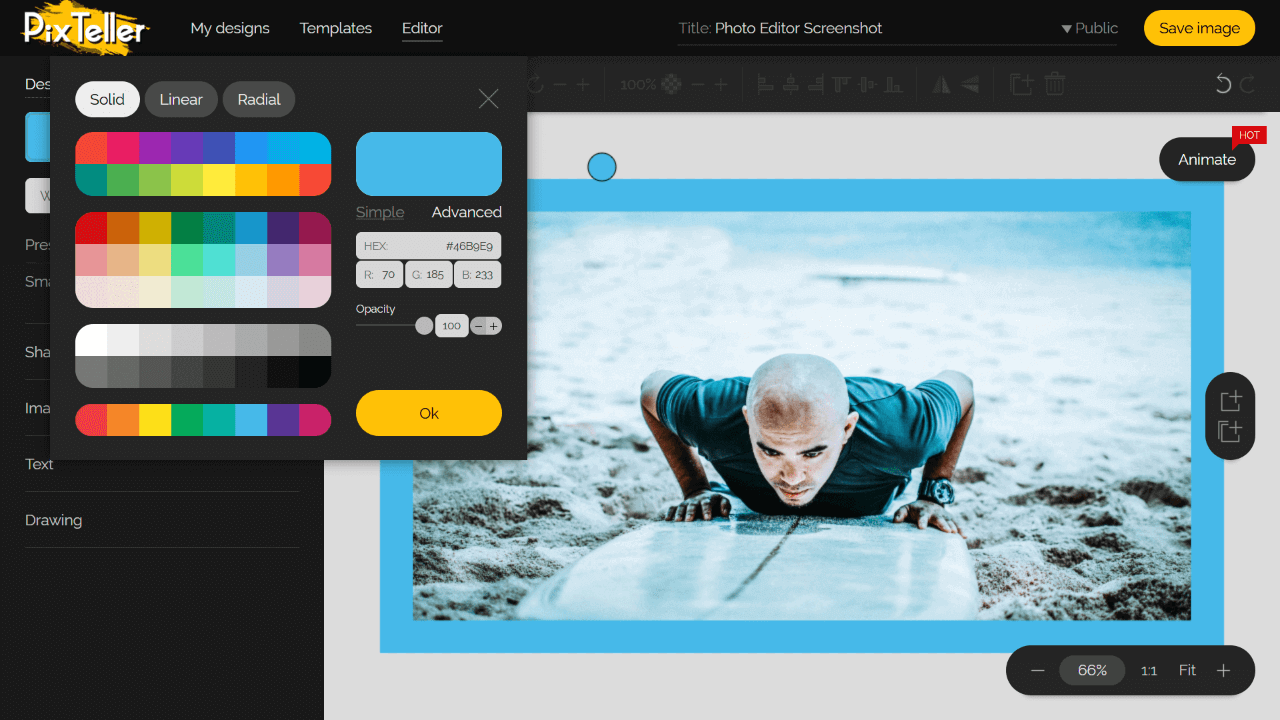Click the duplicate element icon in the toolbar
Image resolution: width=1280 pixels, height=720 pixels.
pos(1021,85)
